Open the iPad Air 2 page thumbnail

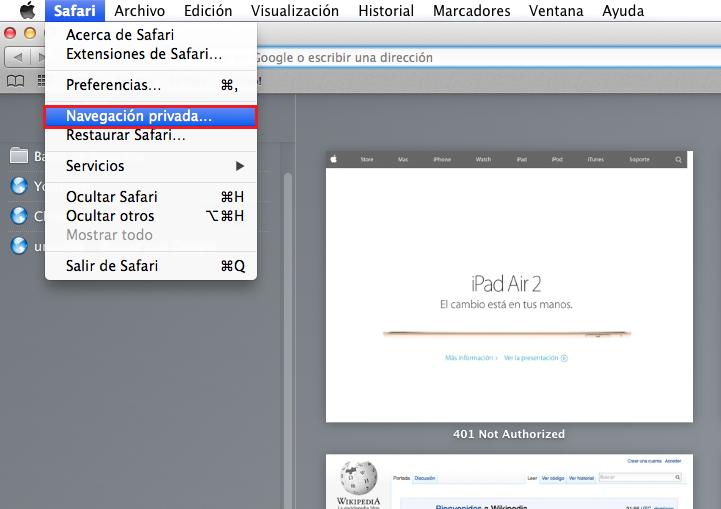click(509, 287)
